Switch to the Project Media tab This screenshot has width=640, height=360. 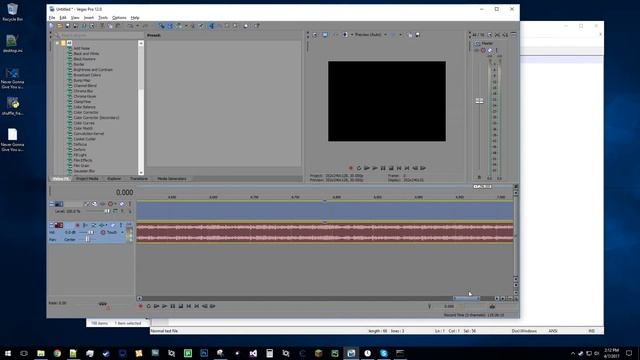tap(87, 179)
